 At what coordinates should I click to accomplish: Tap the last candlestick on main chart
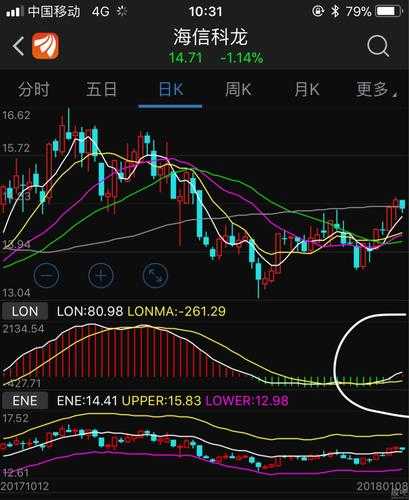(402, 204)
